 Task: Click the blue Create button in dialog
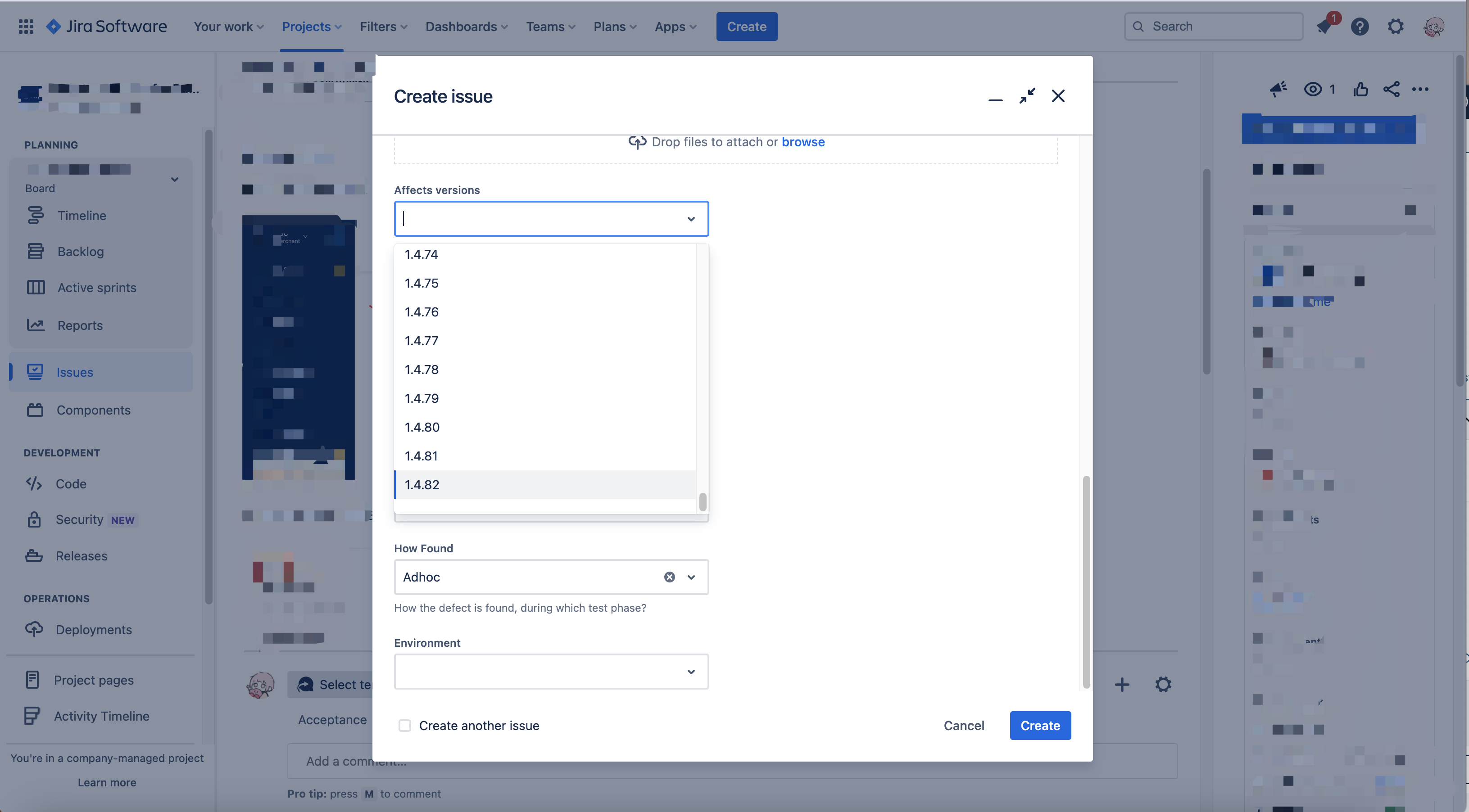[x=1040, y=726]
